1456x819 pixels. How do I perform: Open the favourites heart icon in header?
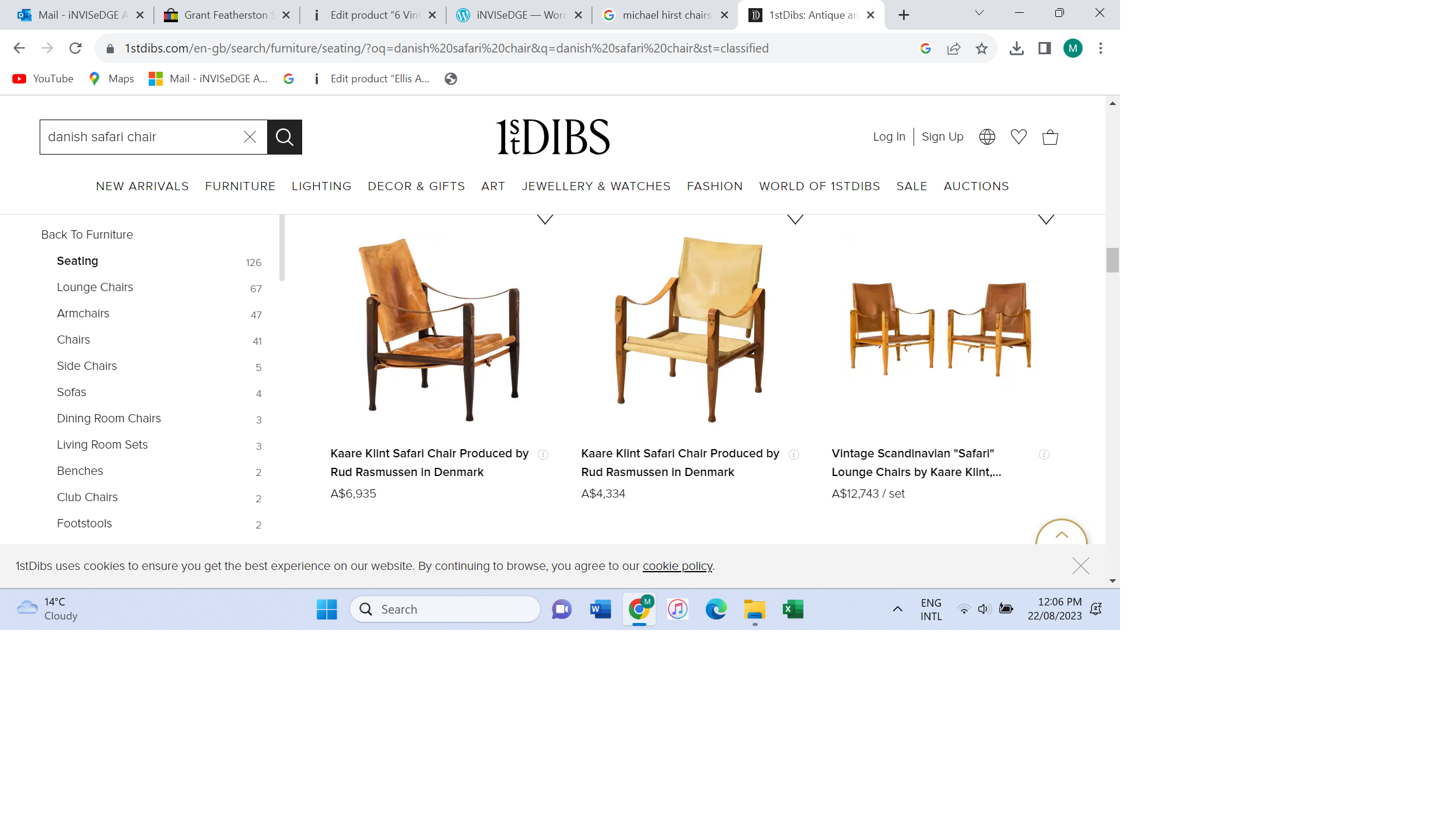coord(1018,137)
